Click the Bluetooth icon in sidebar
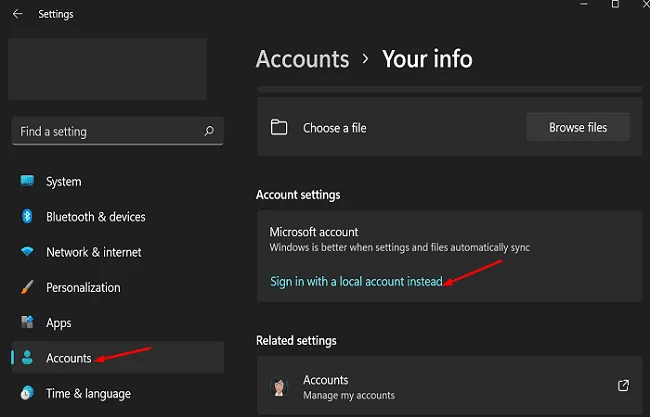Screen dimensions: 650x417 click(27, 216)
